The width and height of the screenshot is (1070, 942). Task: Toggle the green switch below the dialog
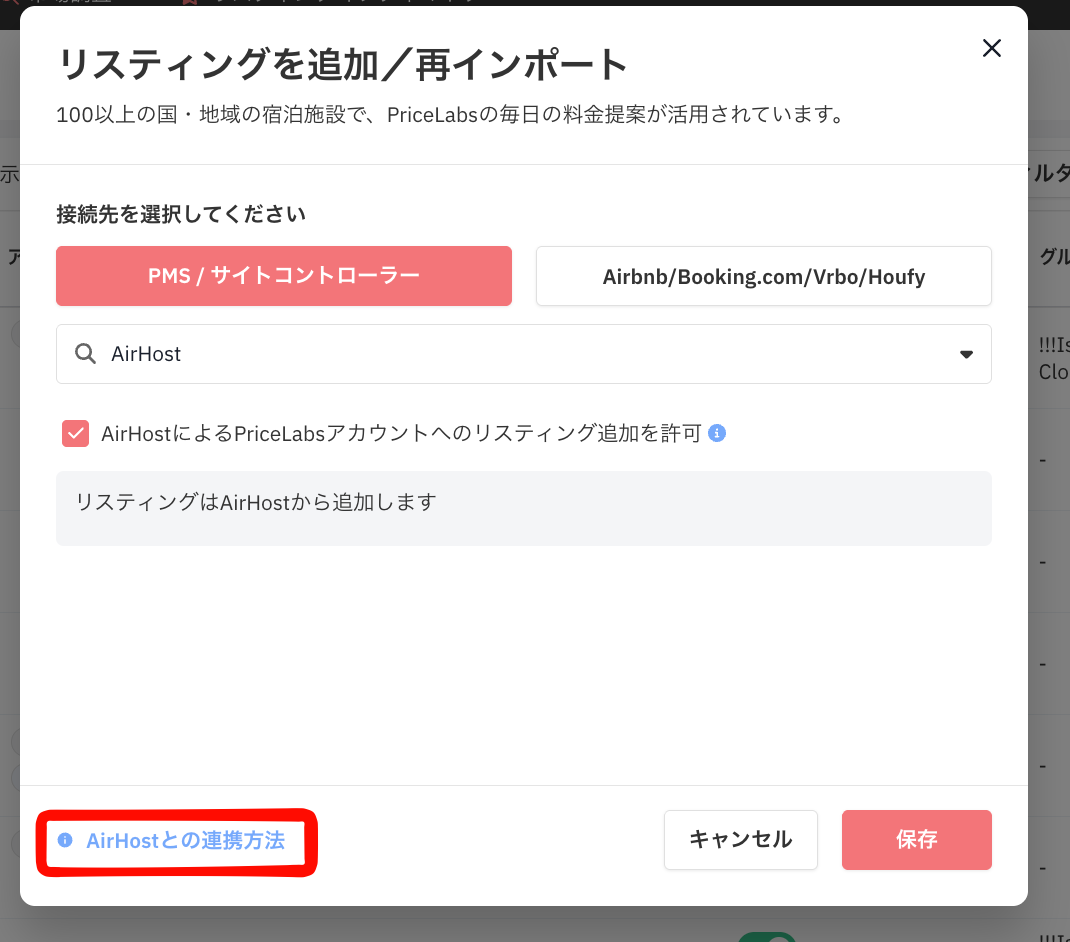pyautogui.click(x=767, y=937)
